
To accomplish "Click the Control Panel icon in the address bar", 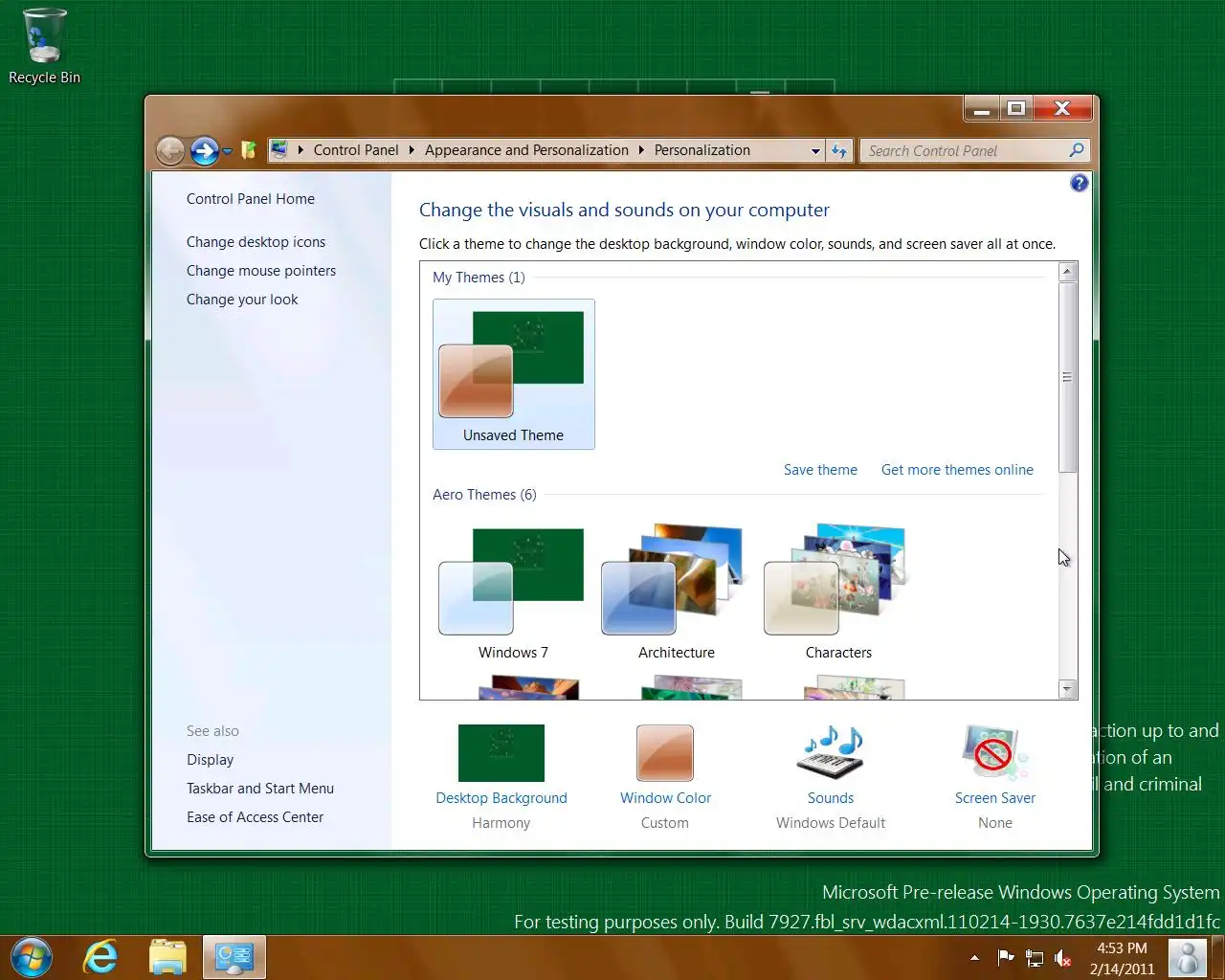I will [x=279, y=150].
